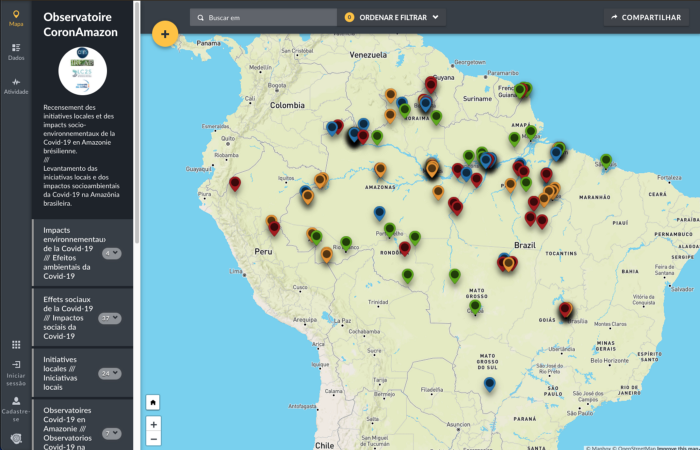Open the Mapa view in sidebar
Viewport: 700px width, 450px height.
(16, 17)
